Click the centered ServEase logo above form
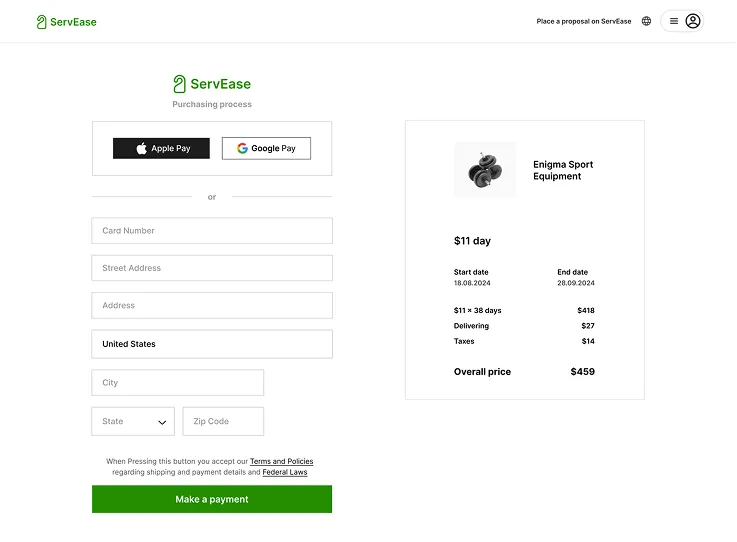Viewport: 737px width, 542px height. pos(211,84)
